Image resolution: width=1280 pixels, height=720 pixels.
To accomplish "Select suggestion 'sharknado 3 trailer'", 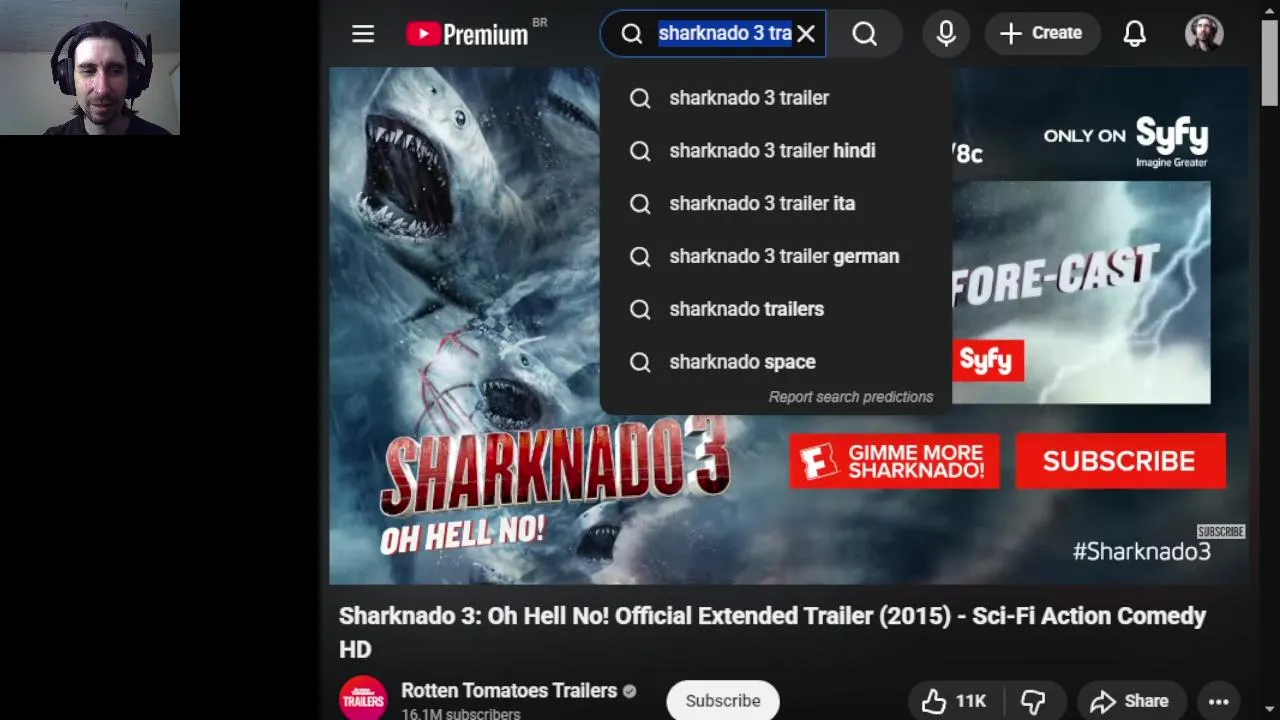I will point(776,98).
